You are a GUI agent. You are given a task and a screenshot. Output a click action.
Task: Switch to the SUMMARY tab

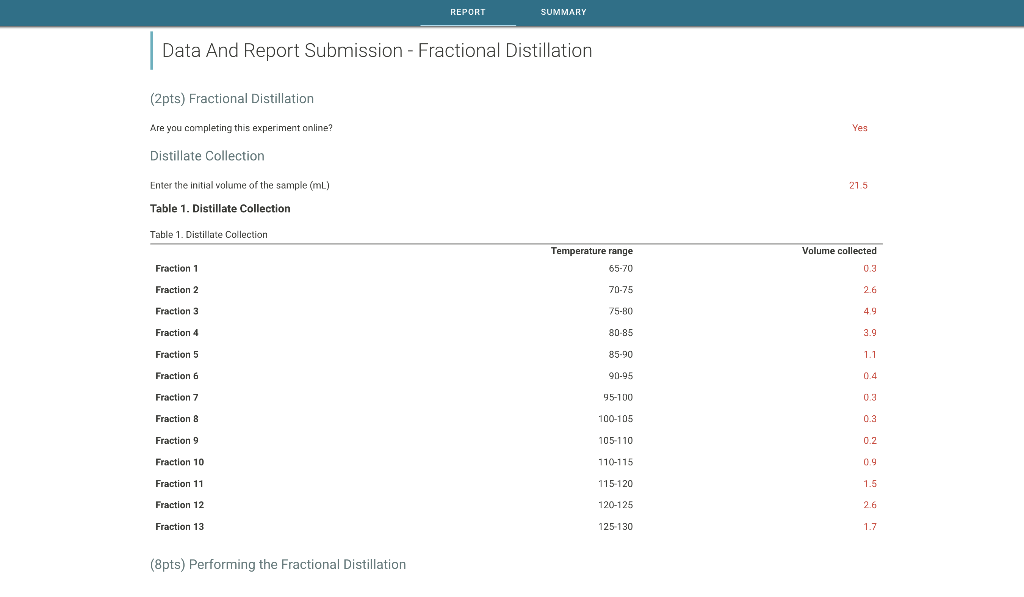(x=562, y=12)
